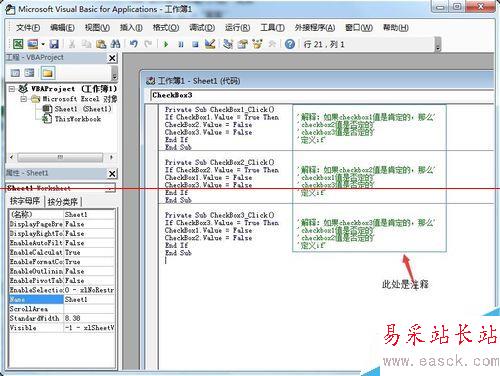Click the Break pause icon
Screen dimensions: 500x376
pyautogui.click(x=181, y=44)
